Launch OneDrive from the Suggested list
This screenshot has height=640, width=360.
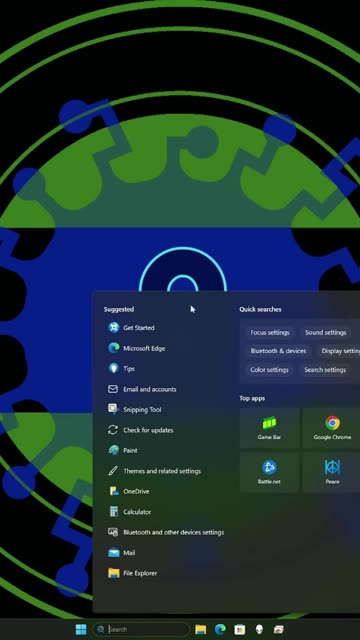[x=129, y=491]
